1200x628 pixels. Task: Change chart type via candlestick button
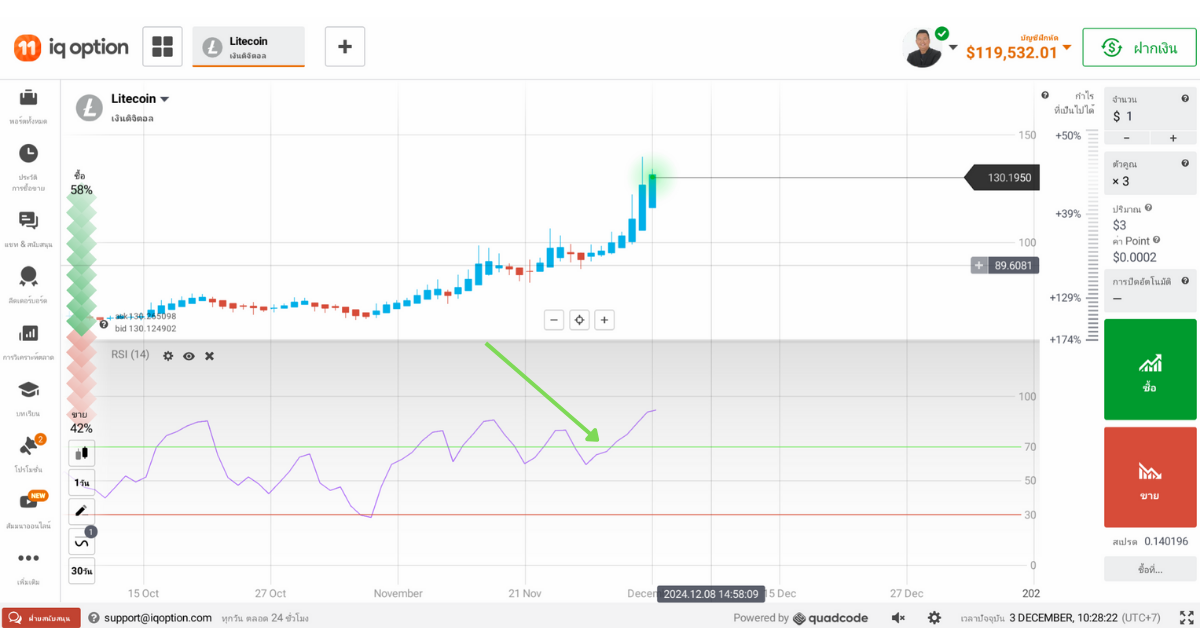(82, 453)
